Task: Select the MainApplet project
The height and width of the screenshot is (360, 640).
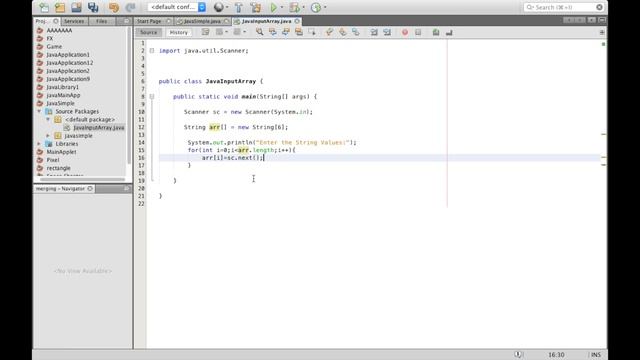Action: tap(61, 152)
